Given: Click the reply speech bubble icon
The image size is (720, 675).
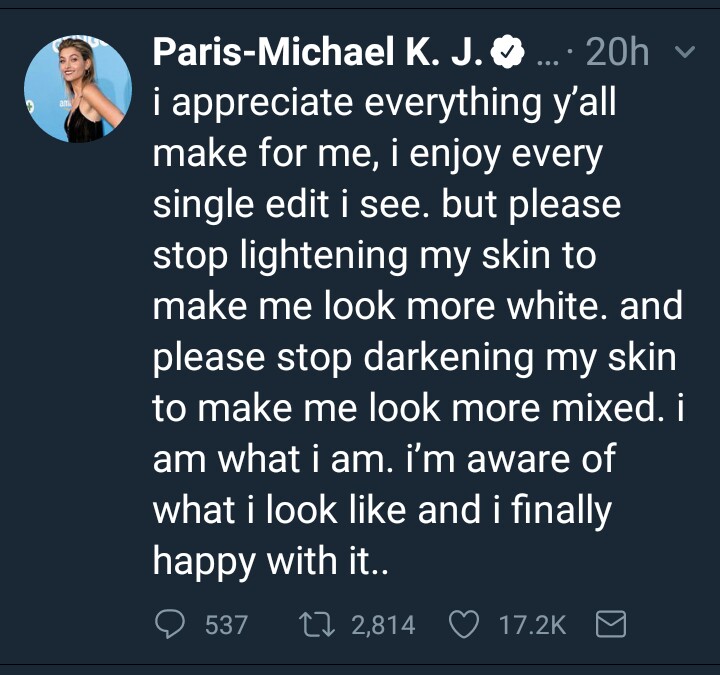Looking at the screenshot, I should 172,625.
